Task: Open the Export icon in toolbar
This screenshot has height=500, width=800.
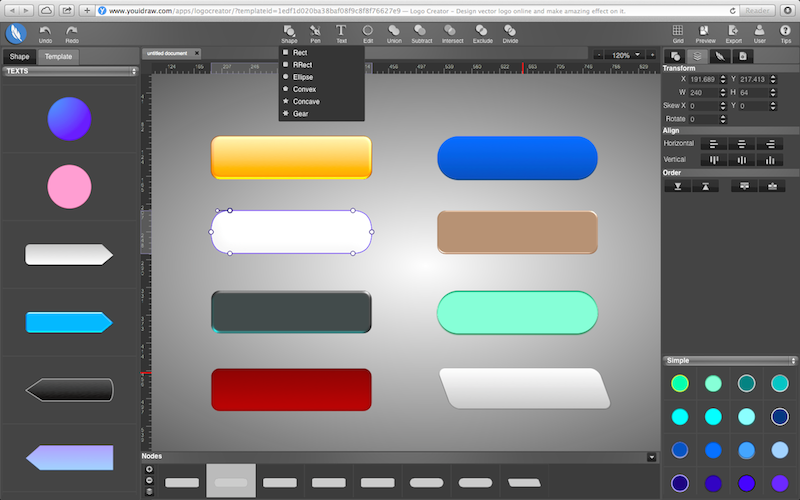Action: click(x=733, y=33)
